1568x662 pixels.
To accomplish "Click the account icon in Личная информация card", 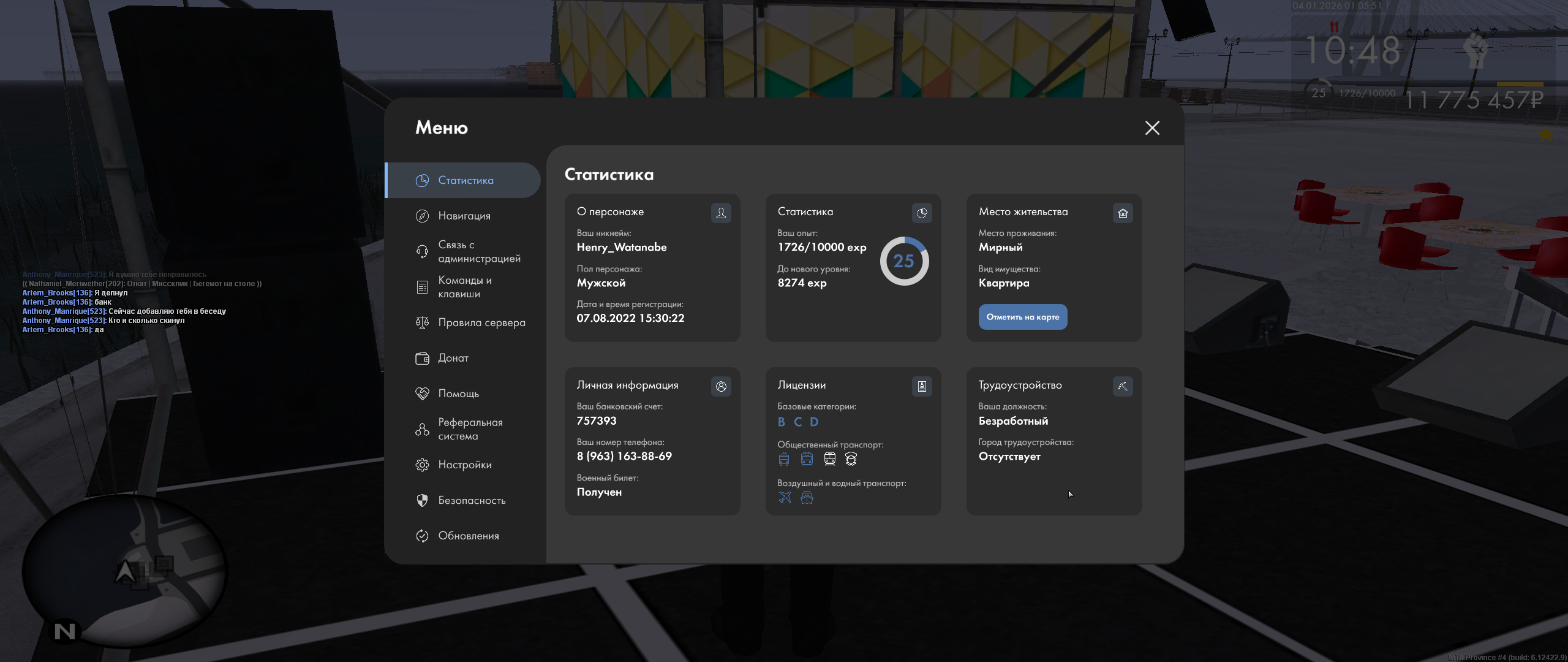I will (721, 386).
